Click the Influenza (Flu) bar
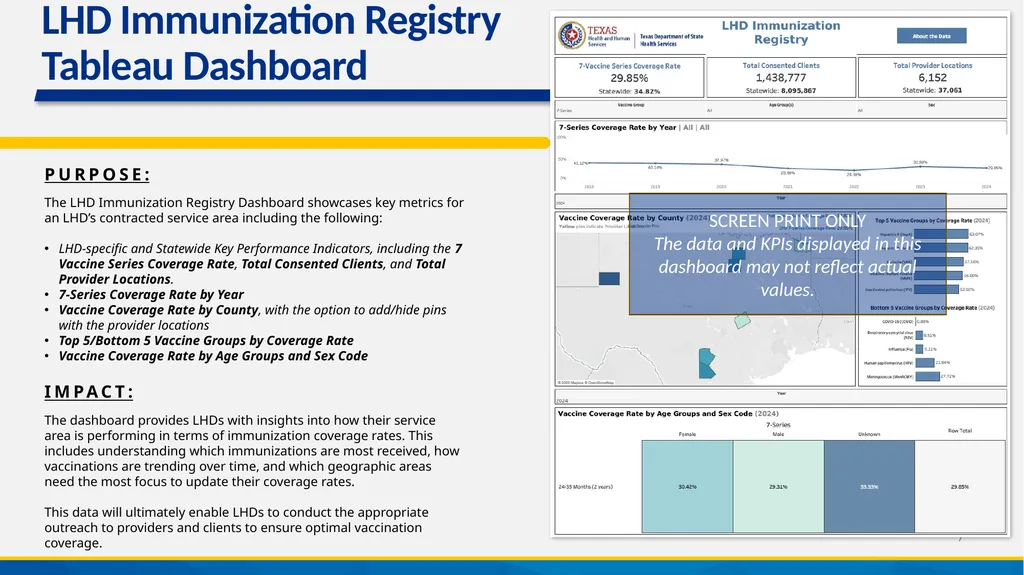Image resolution: width=1024 pixels, height=575 pixels. tap(920, 349)
